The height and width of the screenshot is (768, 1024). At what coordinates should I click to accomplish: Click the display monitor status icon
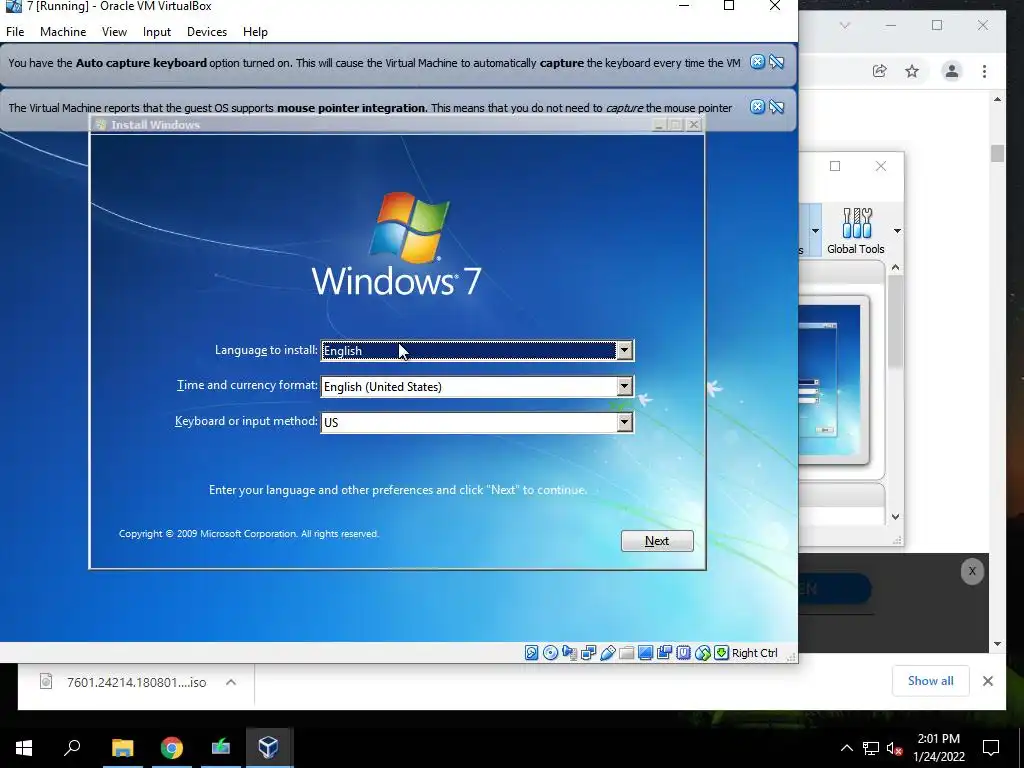click(645, 653)
